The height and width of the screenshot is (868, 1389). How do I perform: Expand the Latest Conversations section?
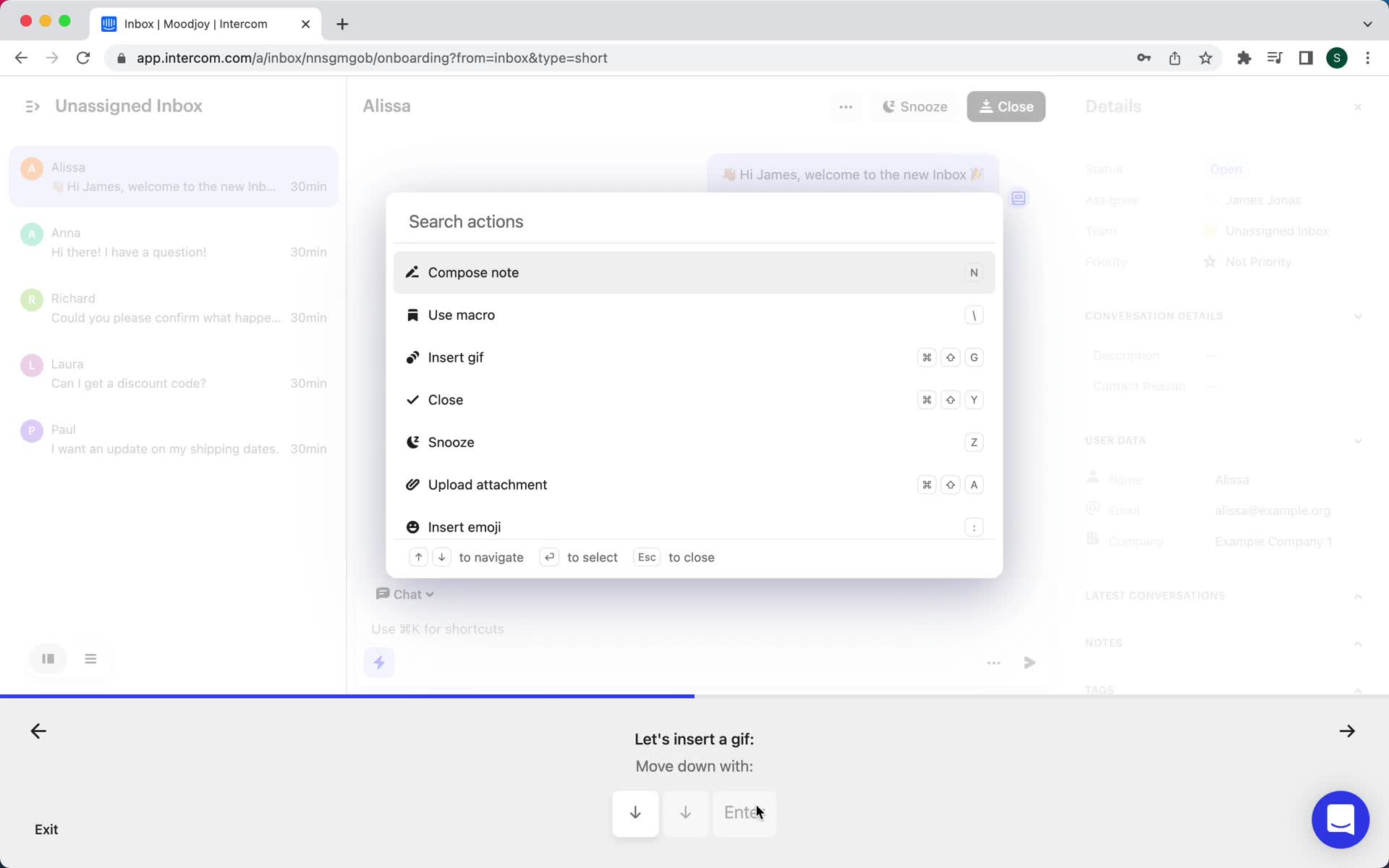[1357, 595]
